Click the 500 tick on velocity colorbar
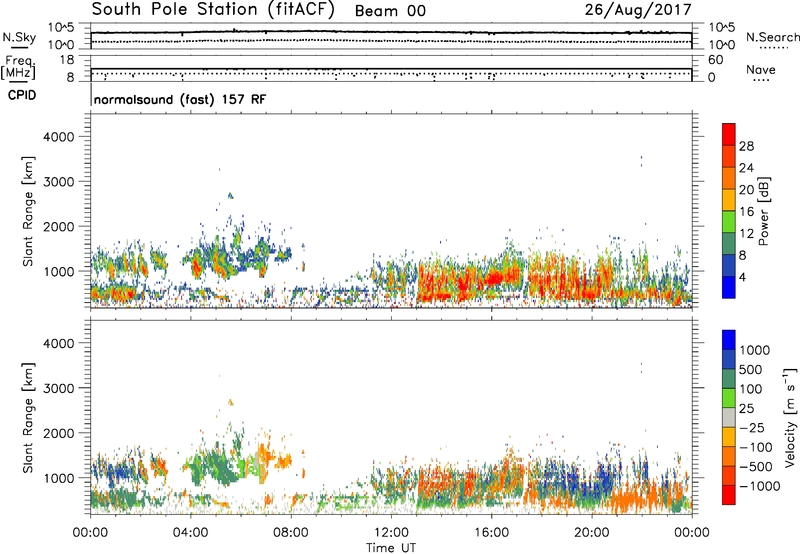The height and width of the screenshot is (554, 800). (751, 369)
